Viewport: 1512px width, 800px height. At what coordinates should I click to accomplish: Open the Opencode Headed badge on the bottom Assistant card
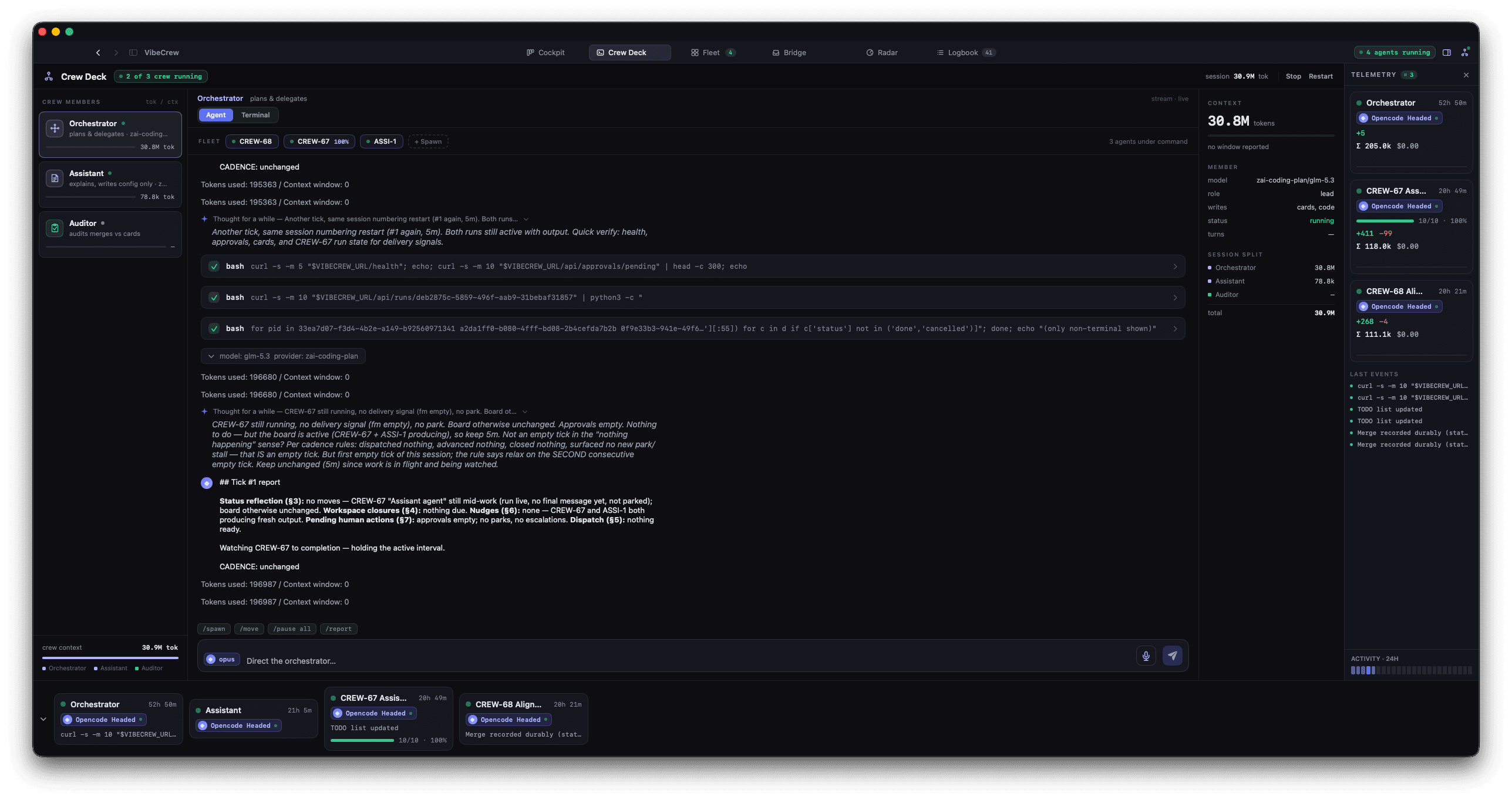239,726
